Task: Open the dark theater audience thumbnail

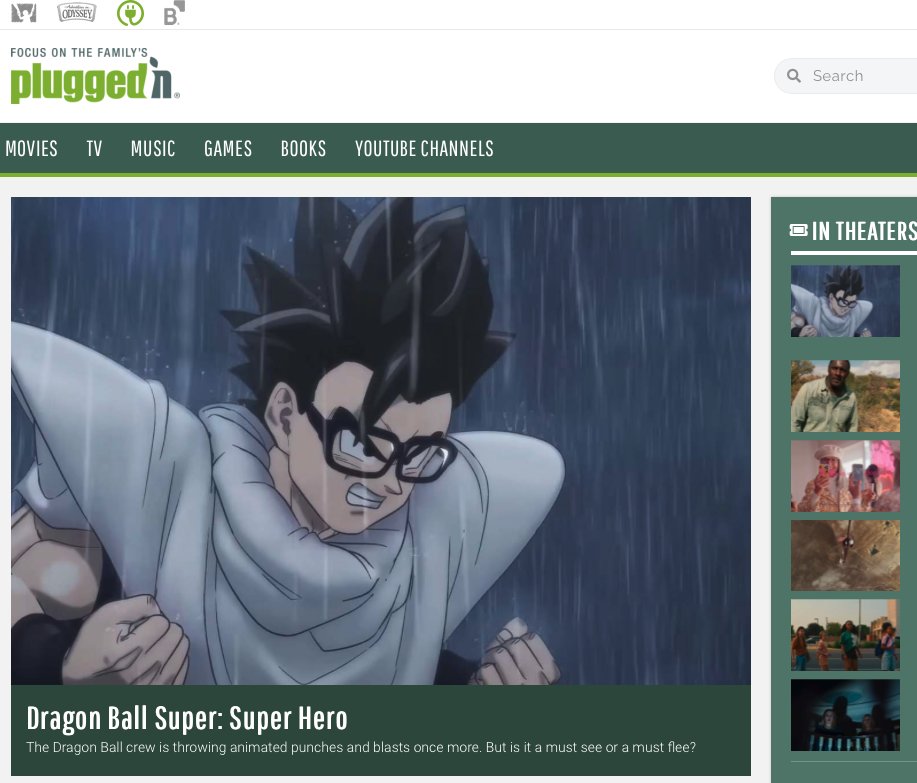Action: pos(845,715)
